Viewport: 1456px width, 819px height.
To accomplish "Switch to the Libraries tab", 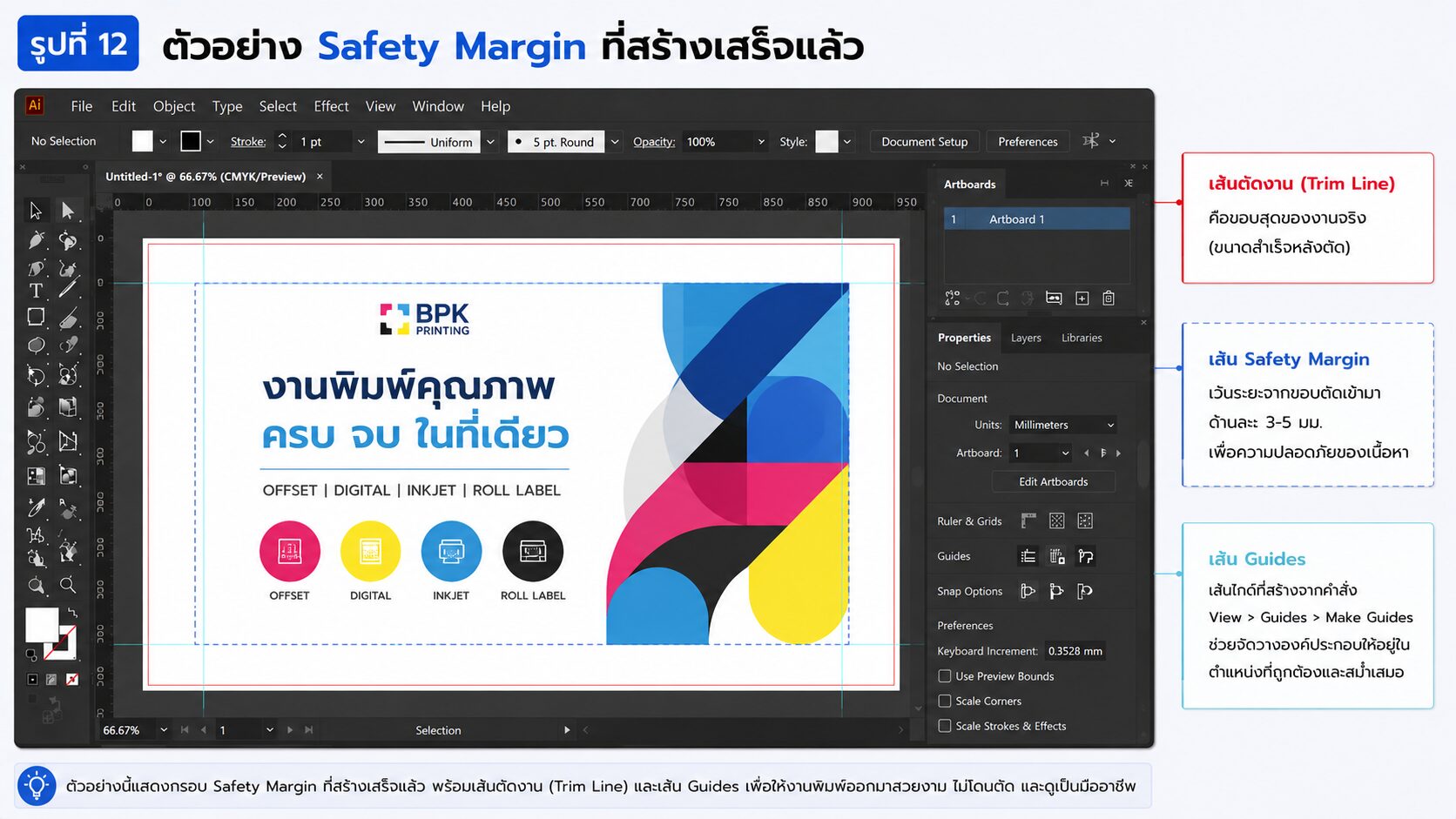I will pos(1082,338).
